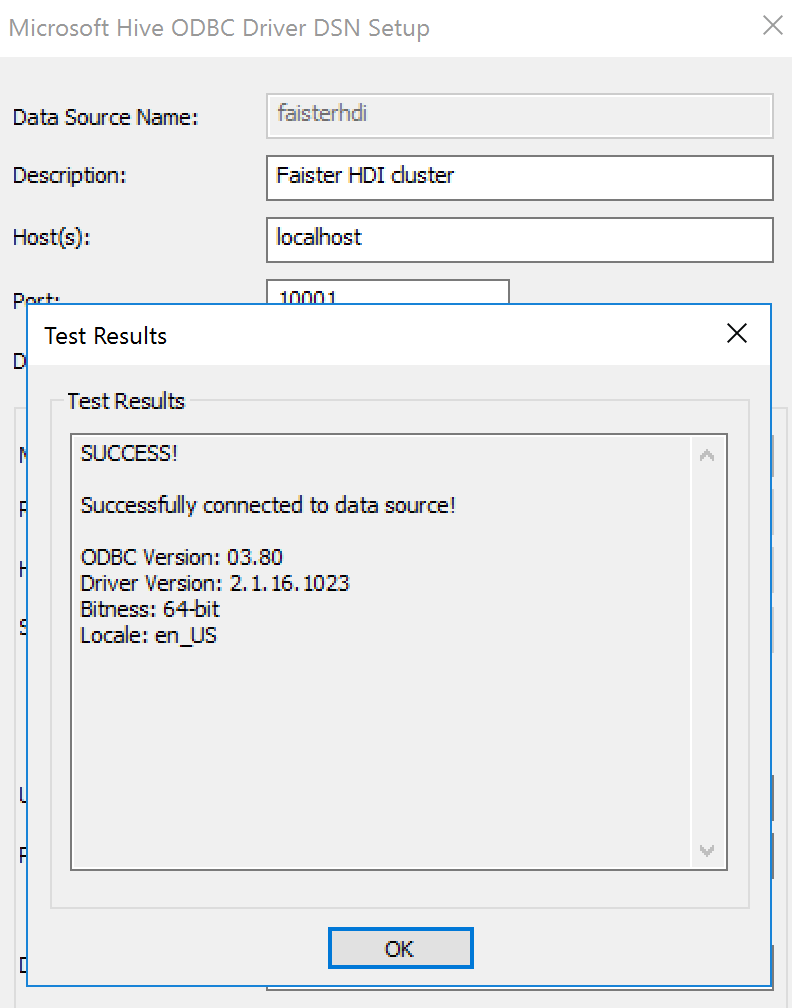Screen dimensions: 792x1008
Task: Close the Test Results dialog
Action: click(x=737, y=333)
